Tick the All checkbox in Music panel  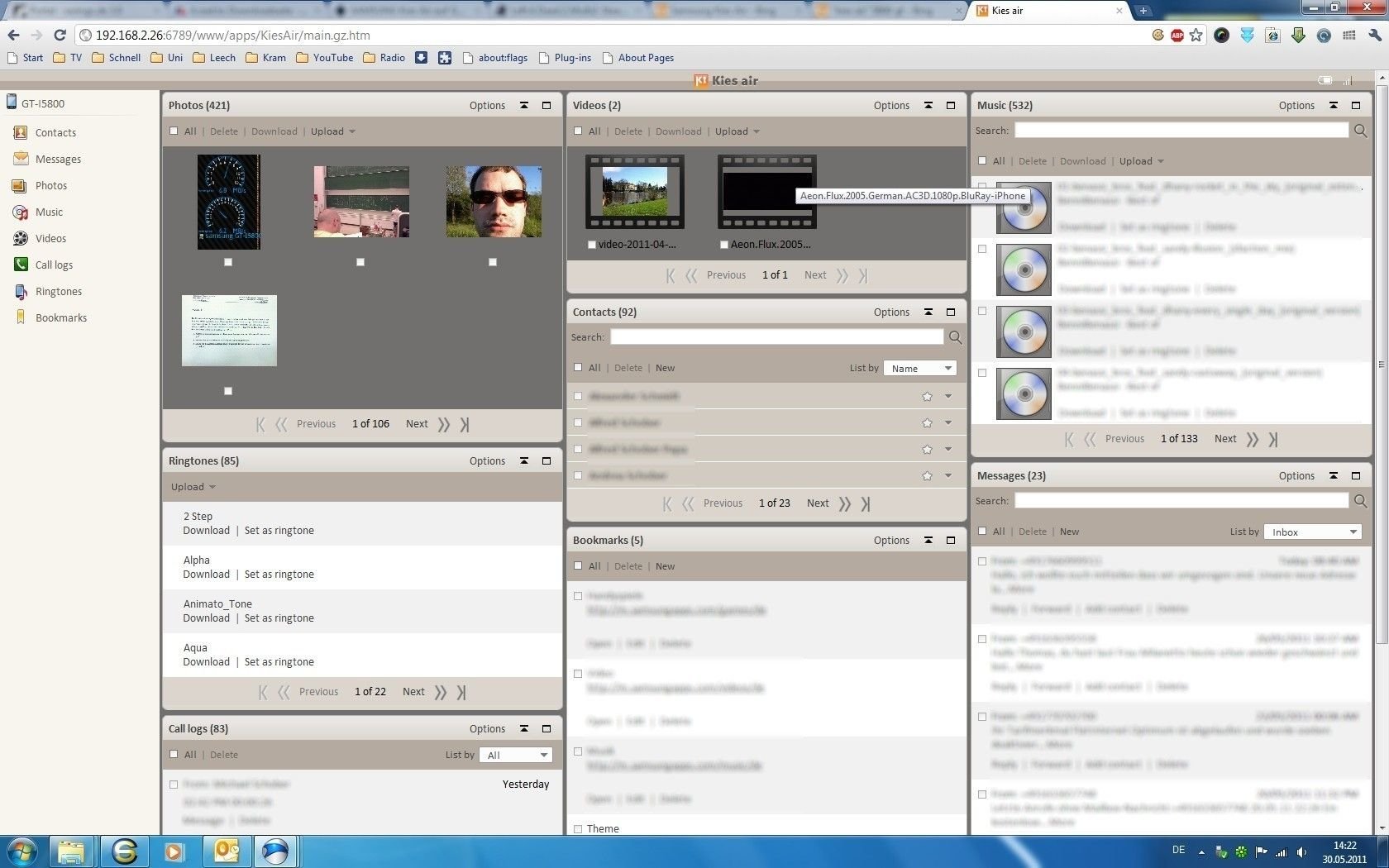[982, 160]
